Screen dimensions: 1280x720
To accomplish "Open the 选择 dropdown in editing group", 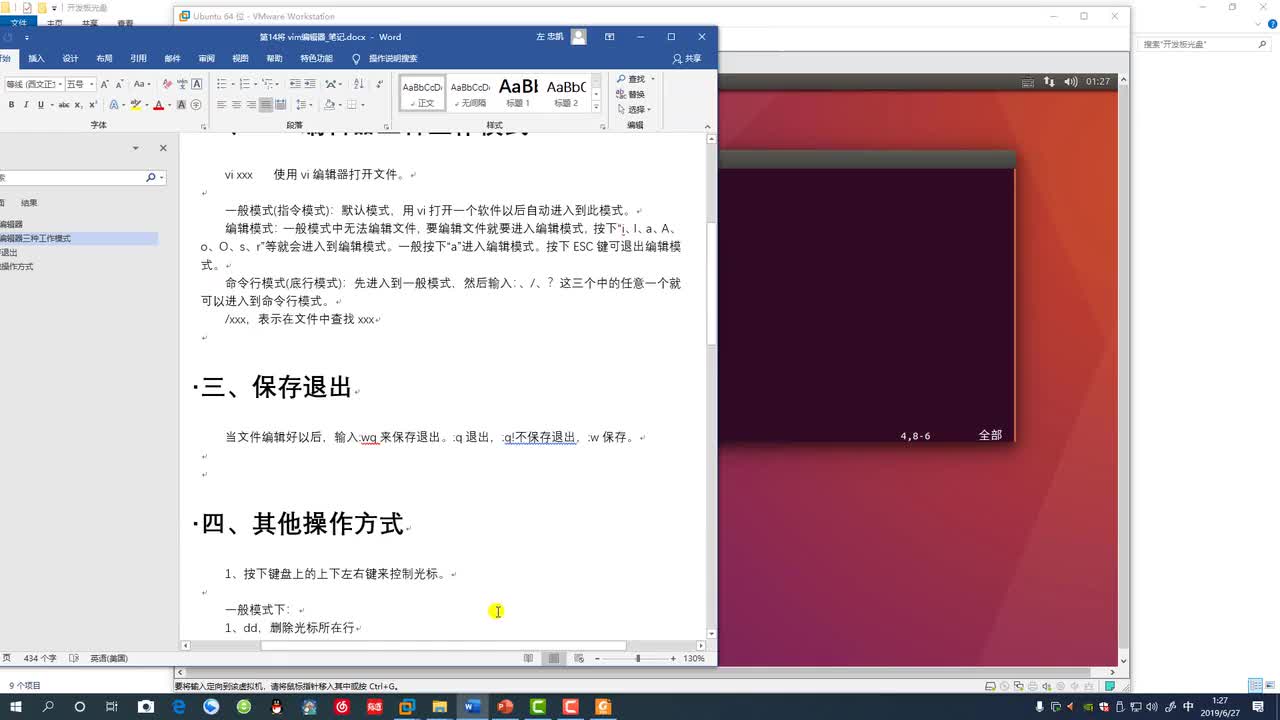I will coord(635,109).
